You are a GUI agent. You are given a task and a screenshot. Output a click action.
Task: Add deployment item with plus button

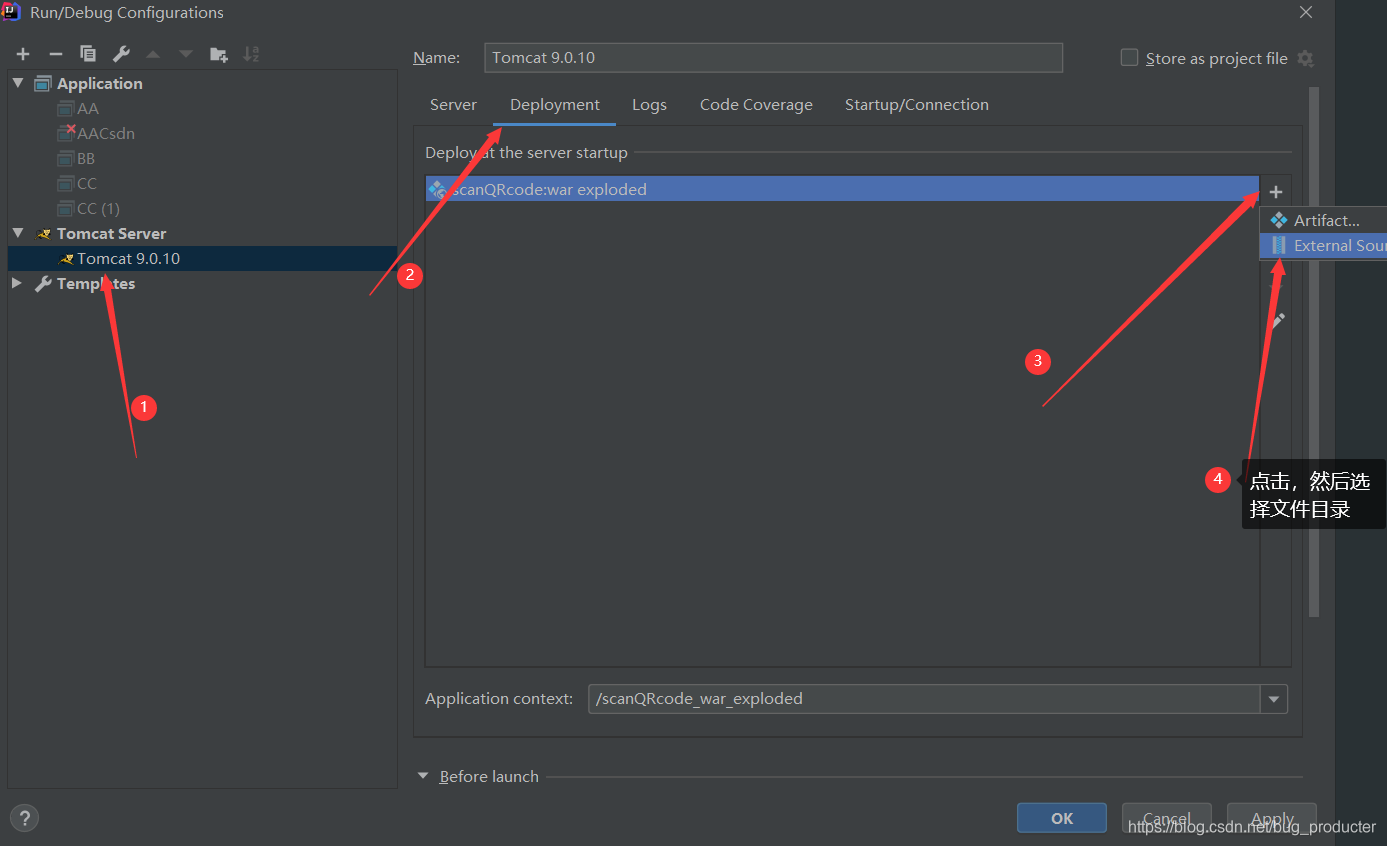(1276, 192)
